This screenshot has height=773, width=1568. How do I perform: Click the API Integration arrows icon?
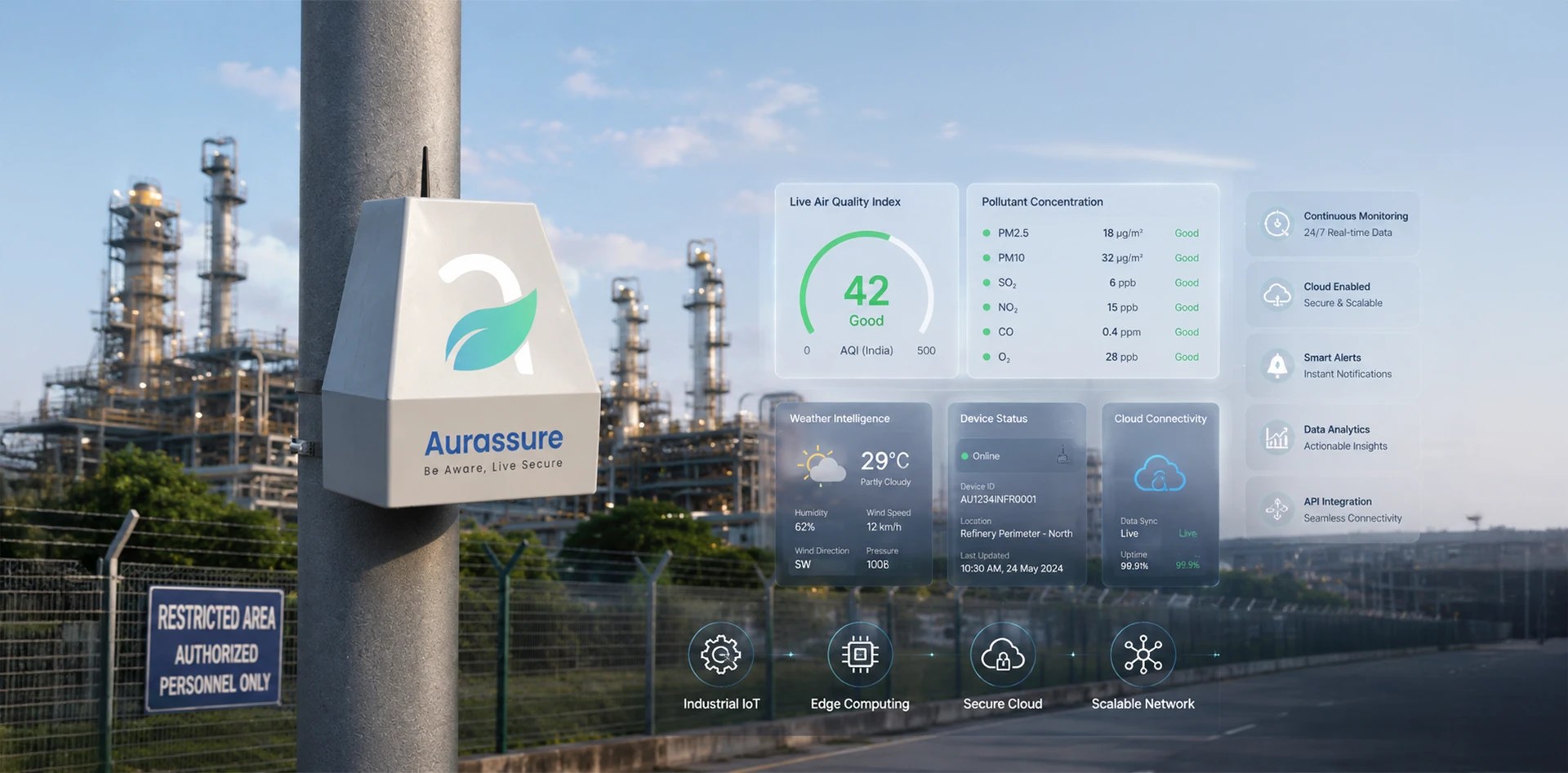click(x=1276, y=509)
